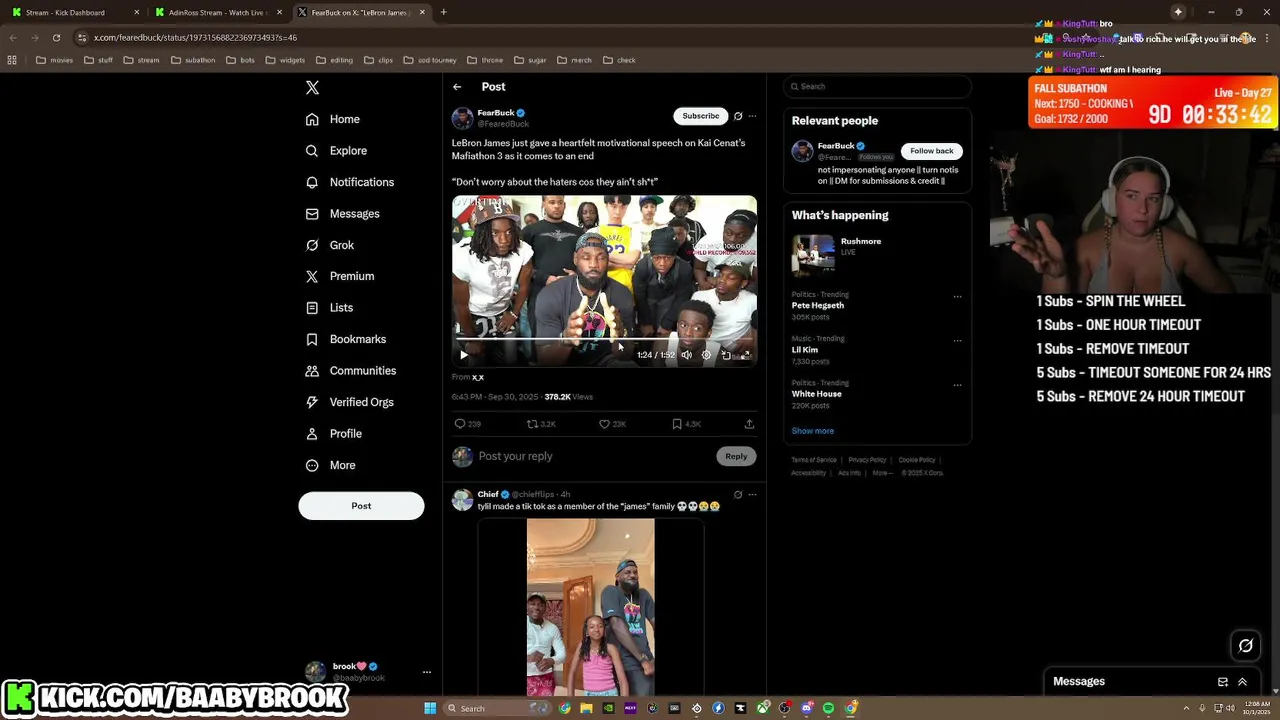Bookmark the FearBuck post

(677, 424)
